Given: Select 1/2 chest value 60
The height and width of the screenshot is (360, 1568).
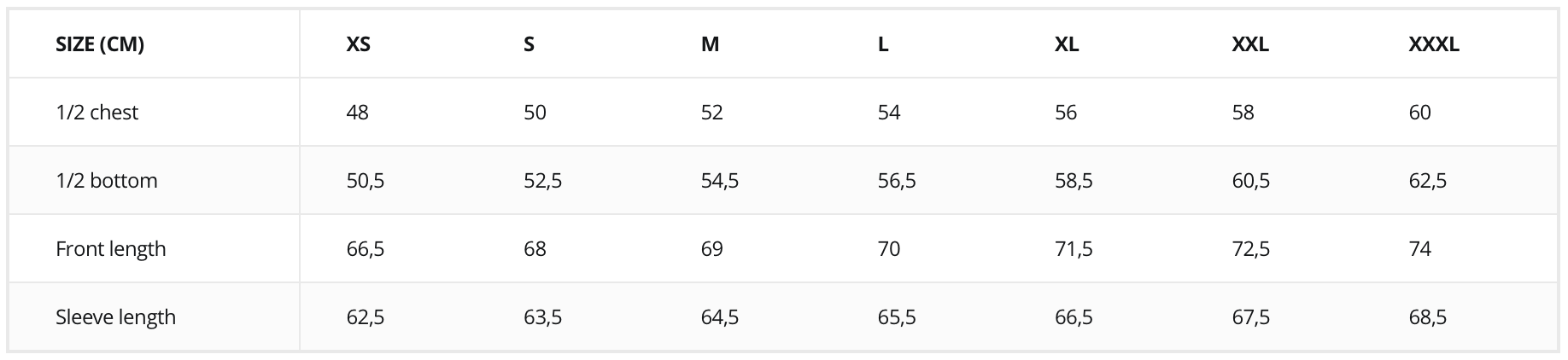Looking at the screenshot, I should pos(1420,113).
